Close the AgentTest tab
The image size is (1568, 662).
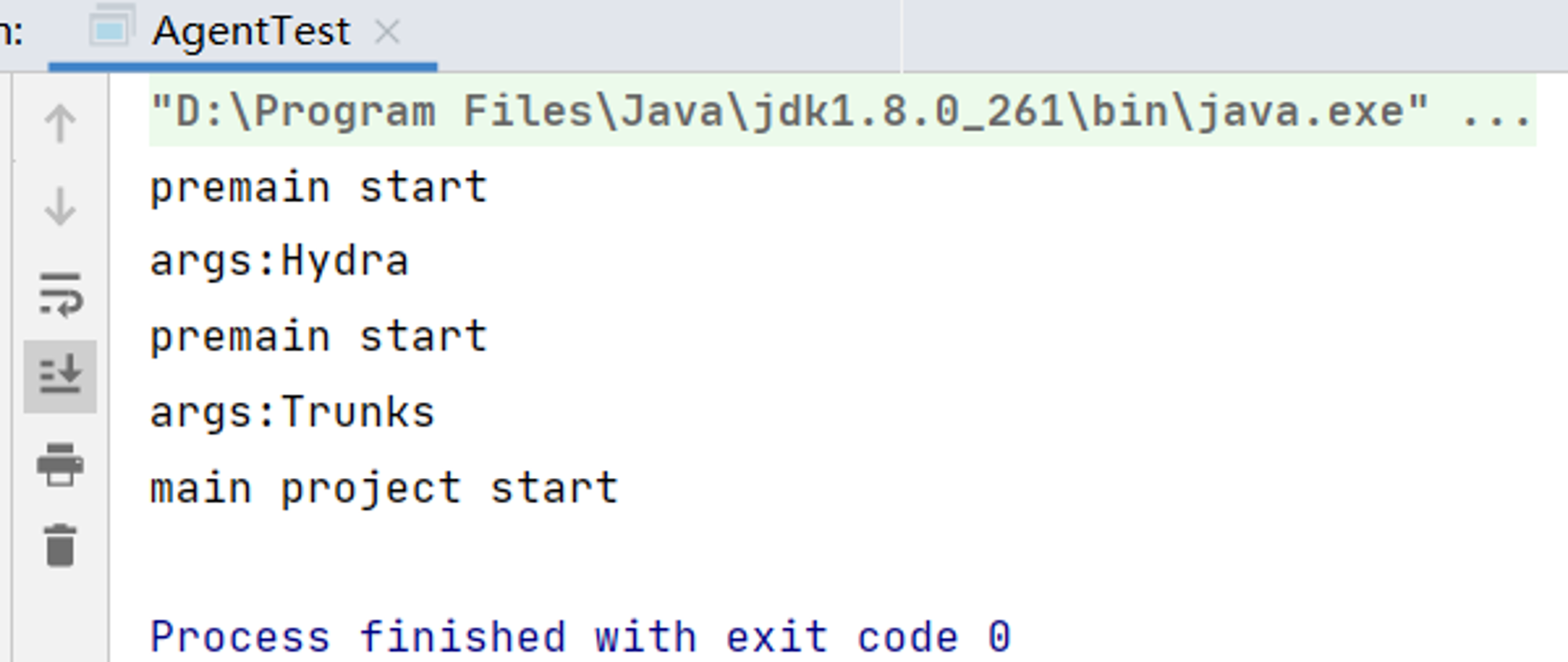[387, 32]
